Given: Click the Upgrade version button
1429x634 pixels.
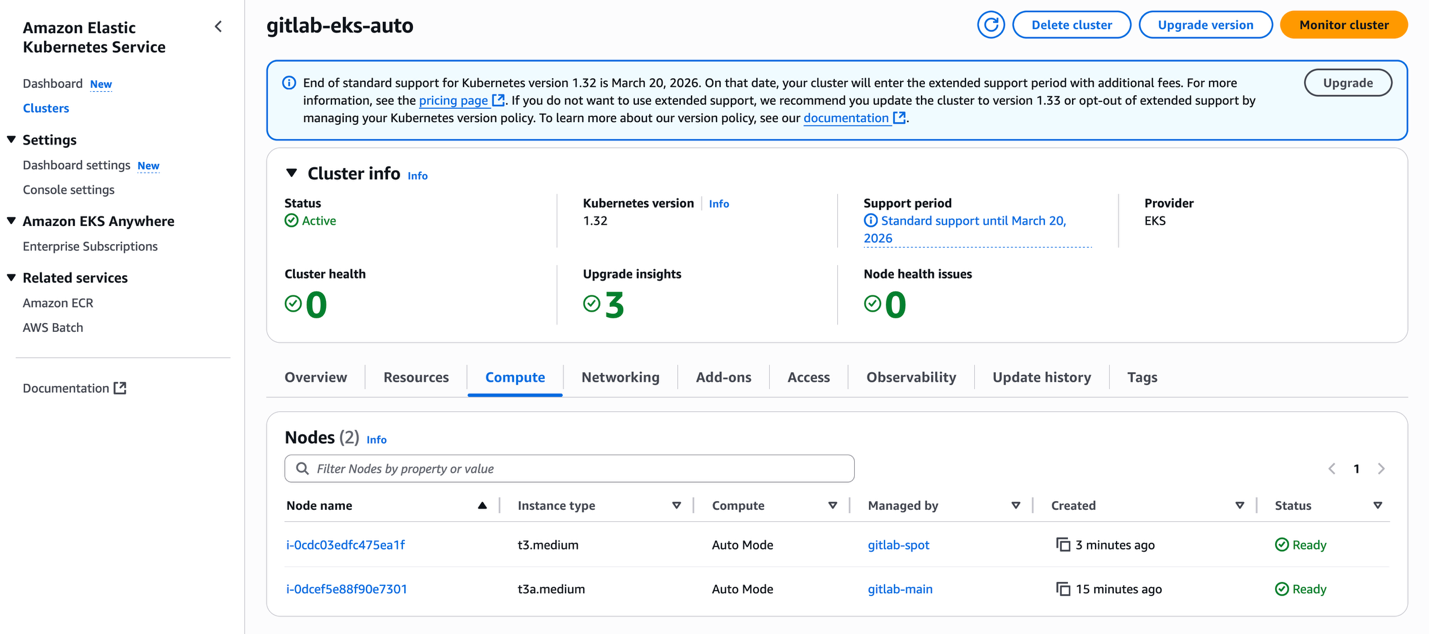Looking at the screenshot, I should click(1205, 25).
